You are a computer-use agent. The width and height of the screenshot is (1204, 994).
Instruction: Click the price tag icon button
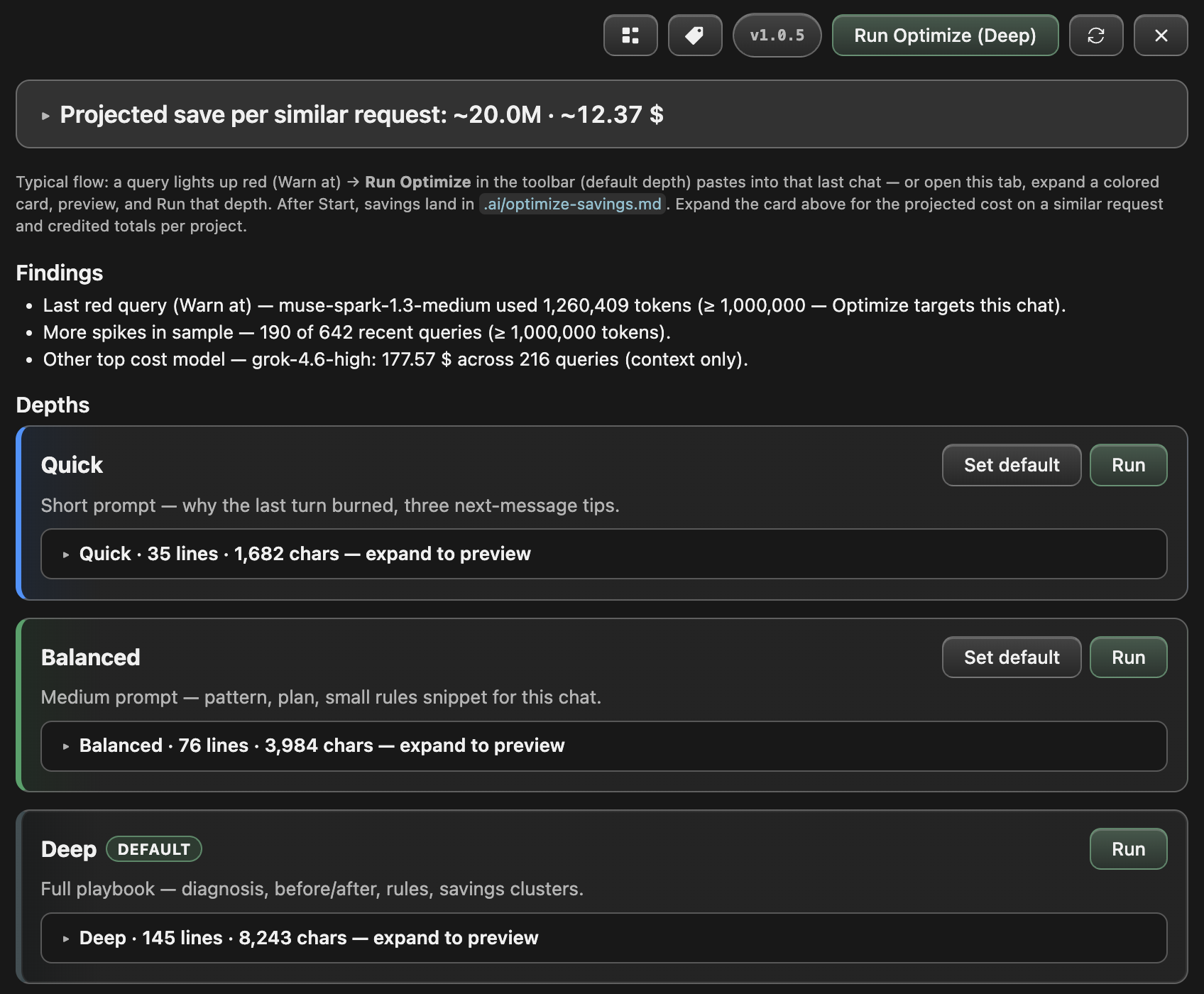coord(695,35)
